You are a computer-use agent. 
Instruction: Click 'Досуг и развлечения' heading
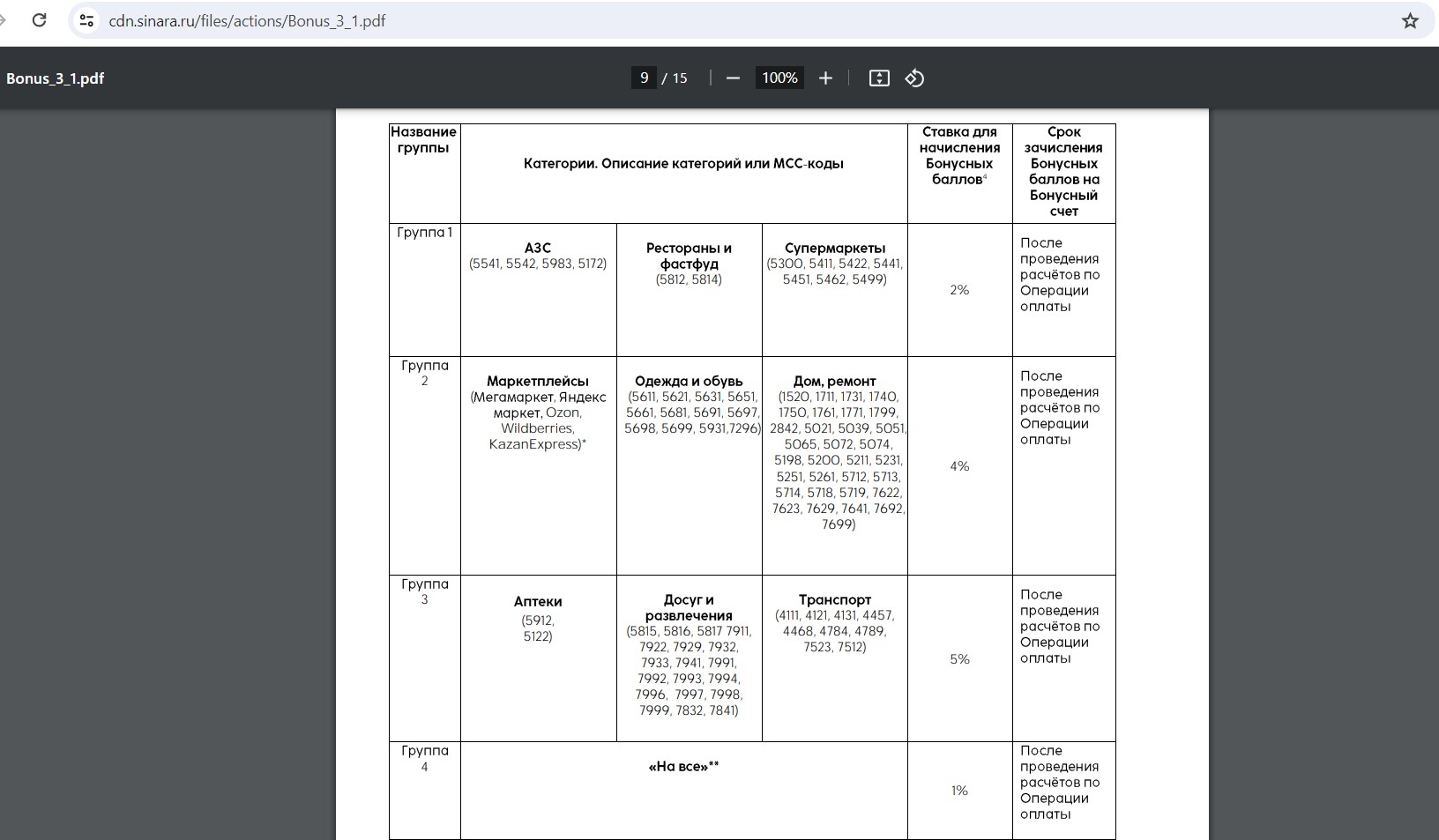click(x=689, y=607)
